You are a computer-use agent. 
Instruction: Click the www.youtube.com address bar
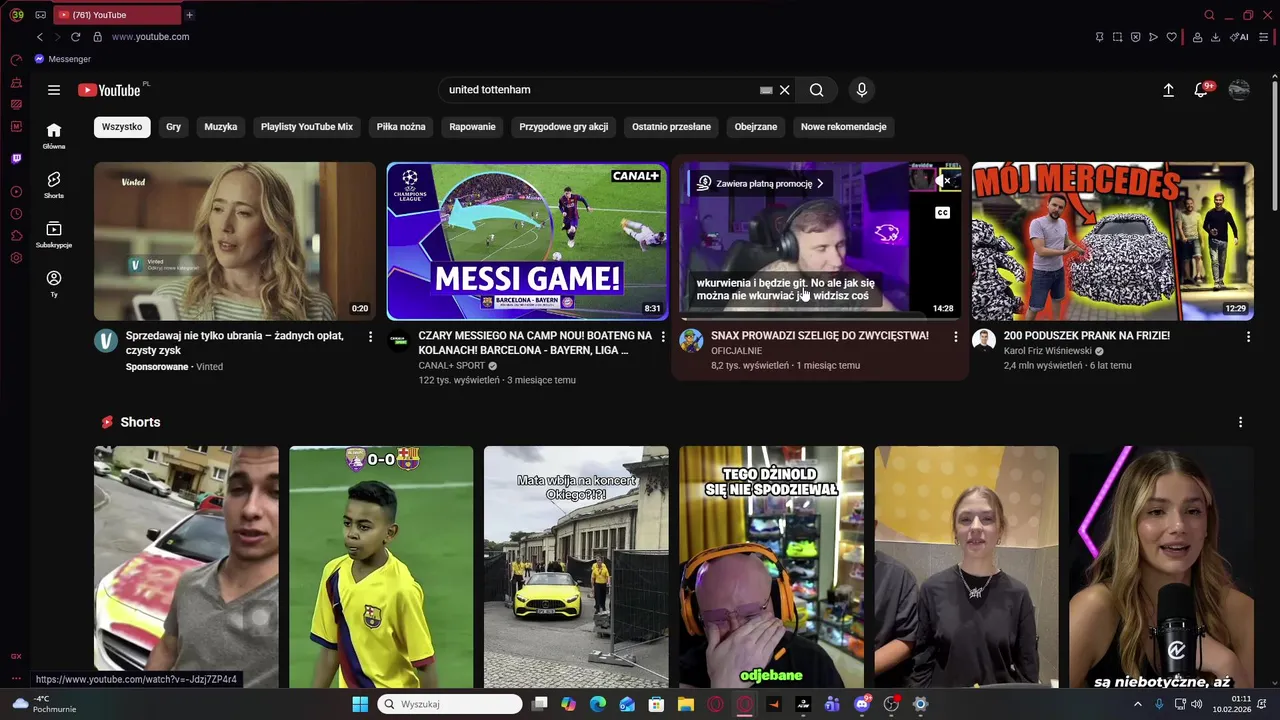click(x=150, y=37)
